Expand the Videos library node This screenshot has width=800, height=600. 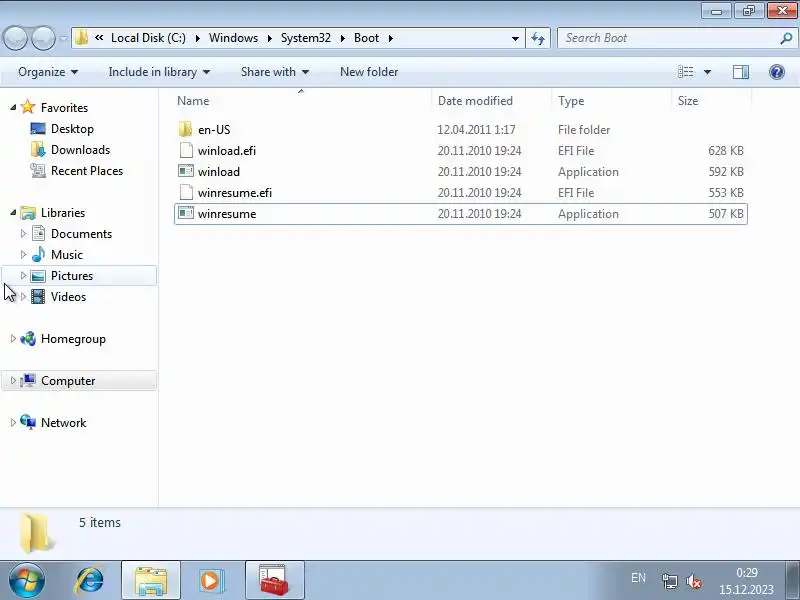23,296
